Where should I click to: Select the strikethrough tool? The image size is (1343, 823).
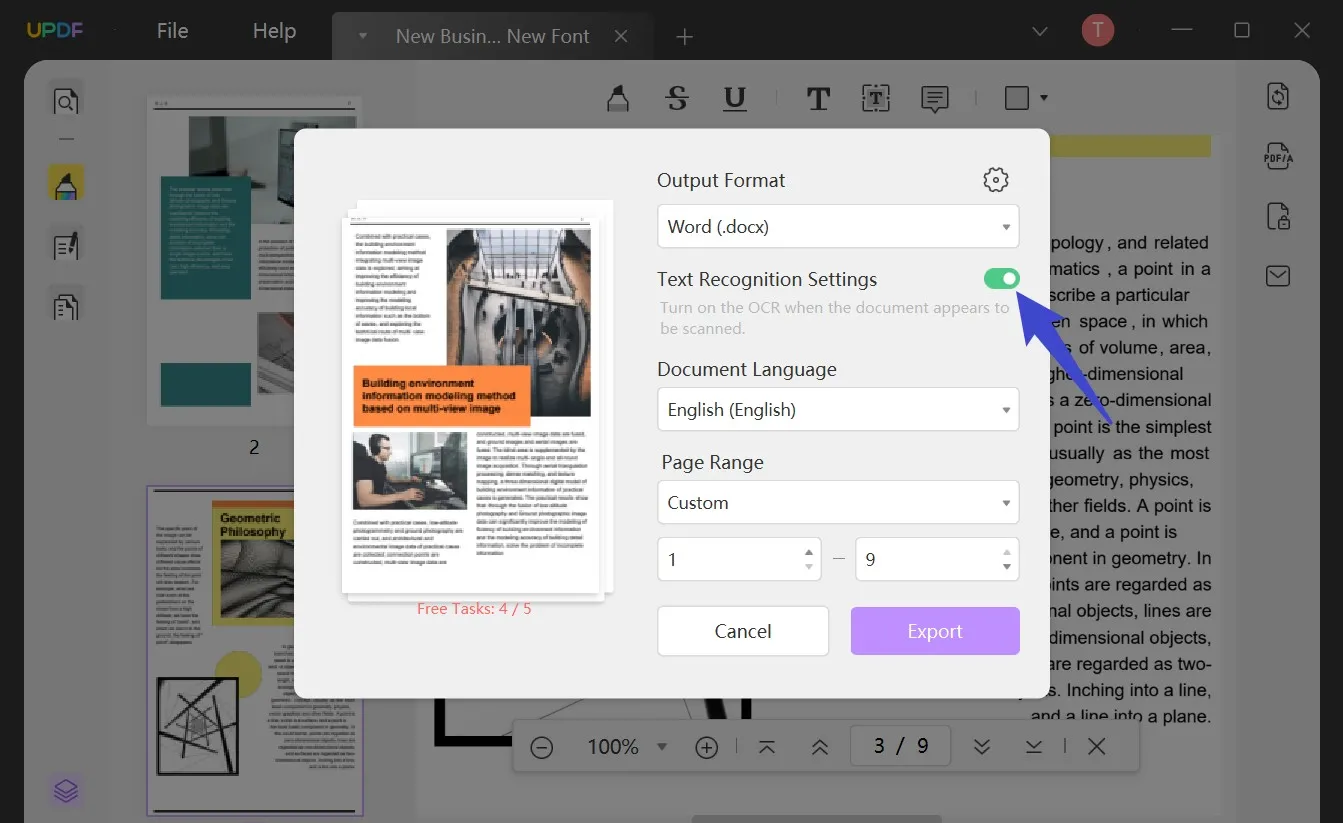tap(677, 98)
